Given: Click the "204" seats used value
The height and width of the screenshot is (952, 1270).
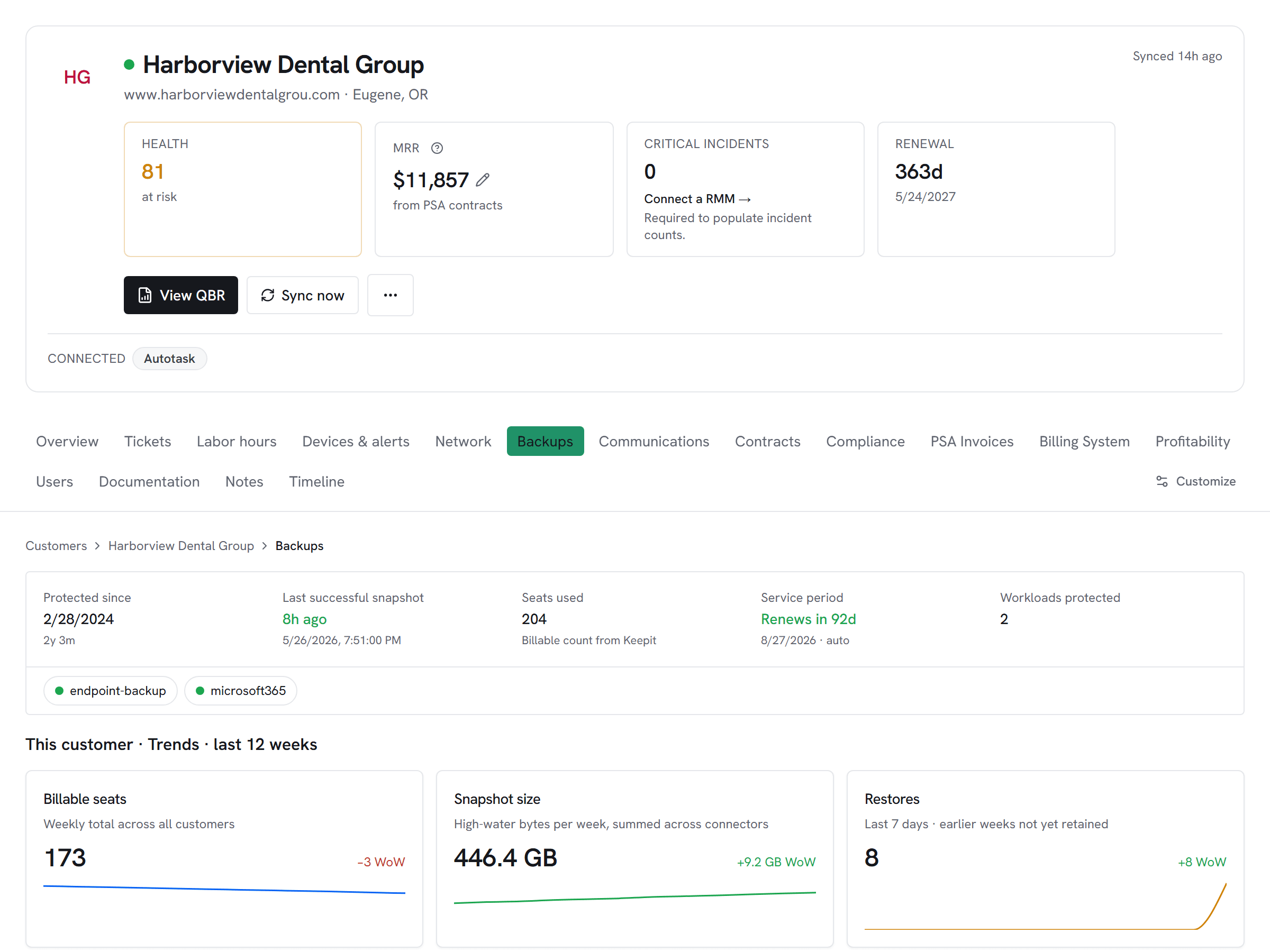Looking at the screenshot, I should point(534,619).
